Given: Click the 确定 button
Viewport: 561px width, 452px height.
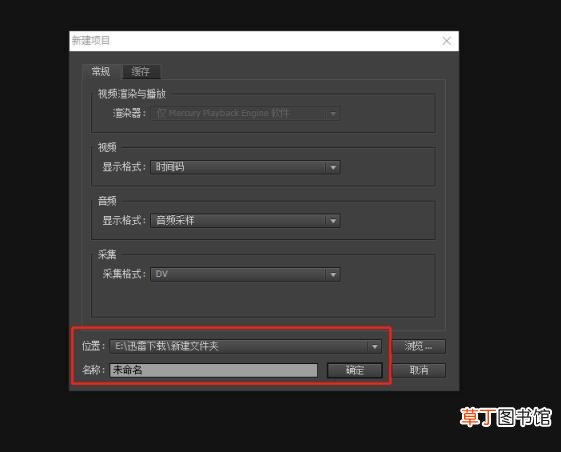Looking at the screenshot, I should 355,370.
